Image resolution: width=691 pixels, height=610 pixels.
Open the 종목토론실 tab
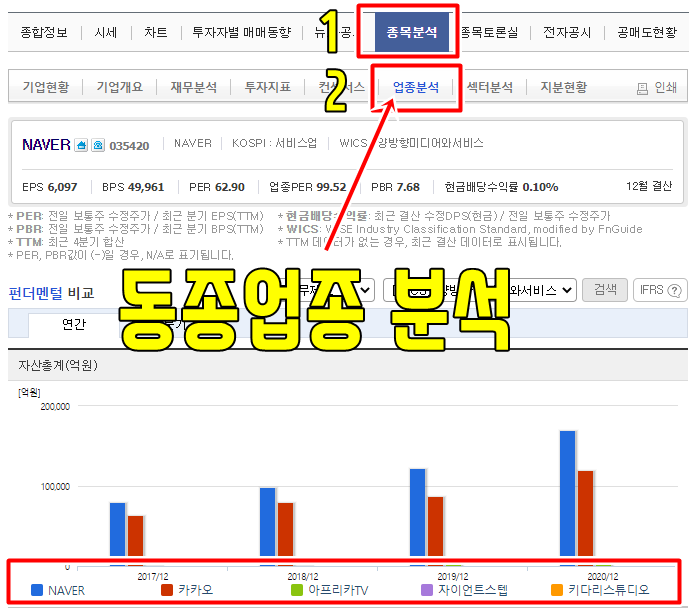pos(489,33)
